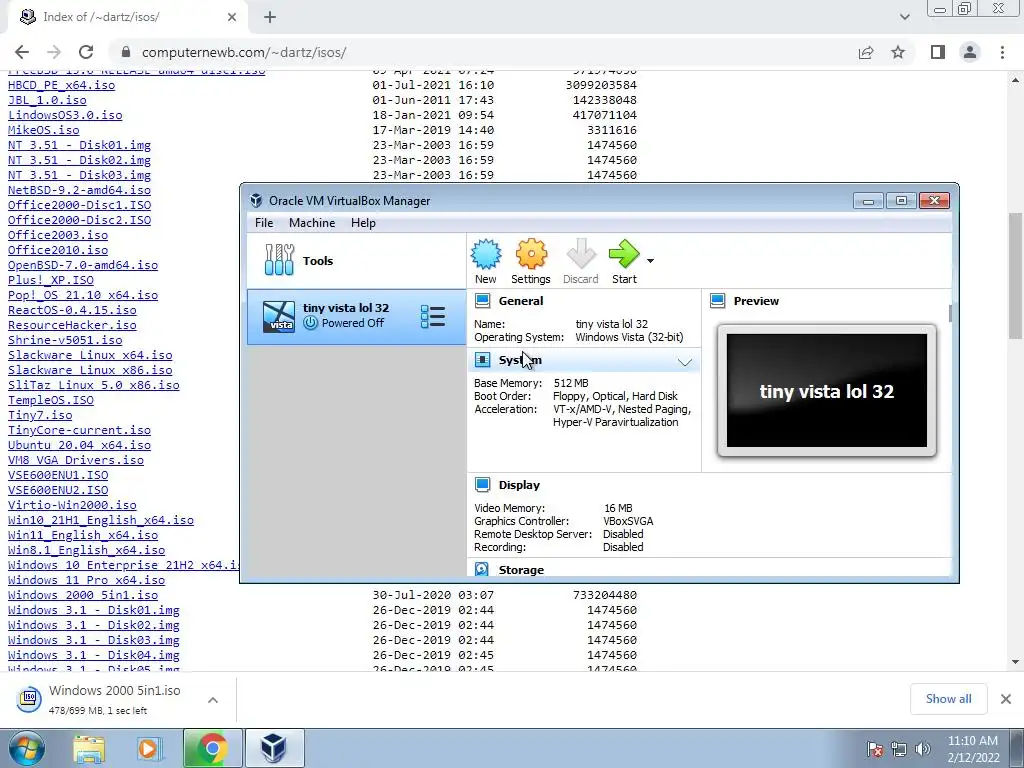Click the browser forward arrow
Viewport: 1024px width, 768px height.
pos(54,52)
